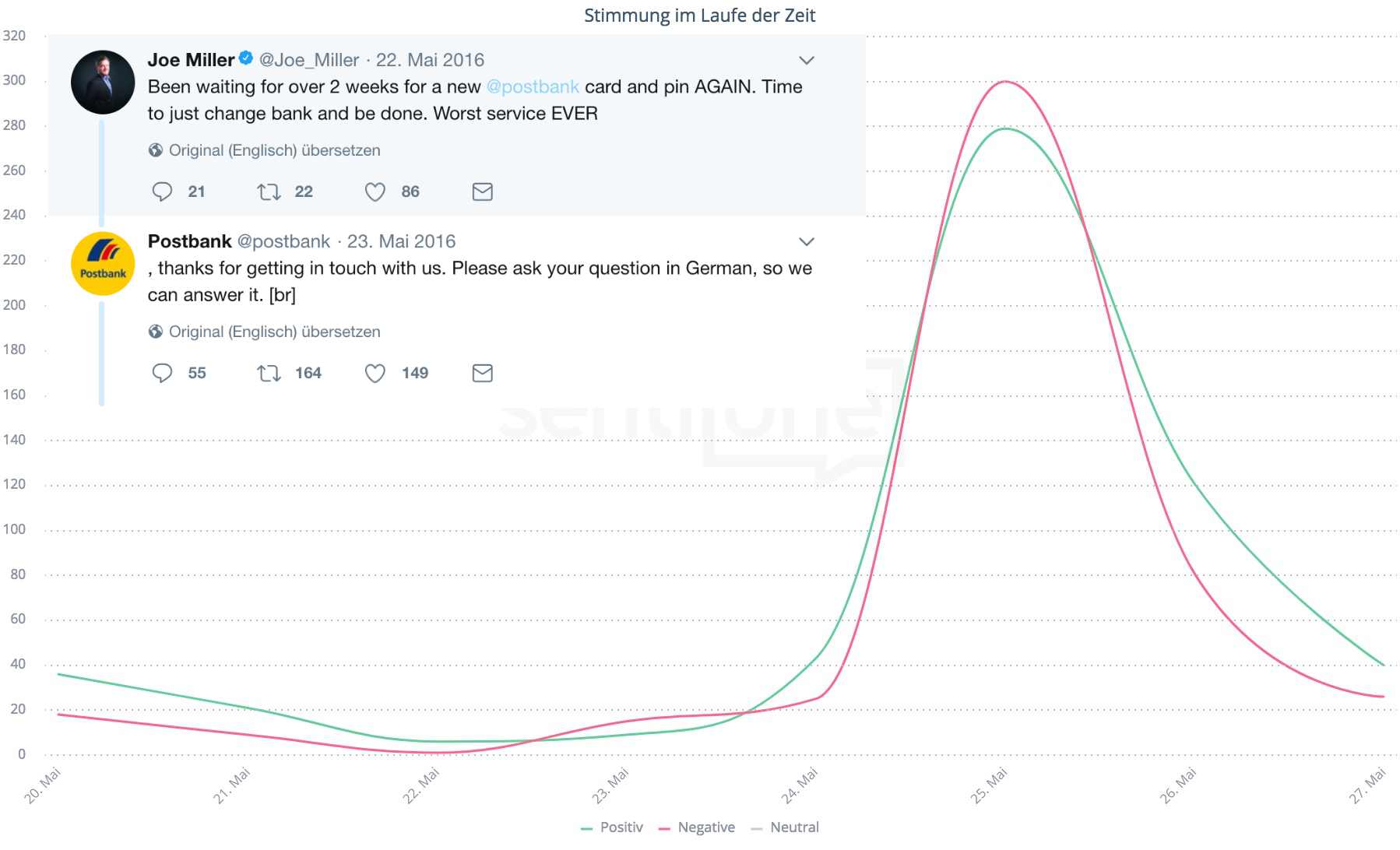Like Joe Miller's tweet with heart icon

(375, 191)
